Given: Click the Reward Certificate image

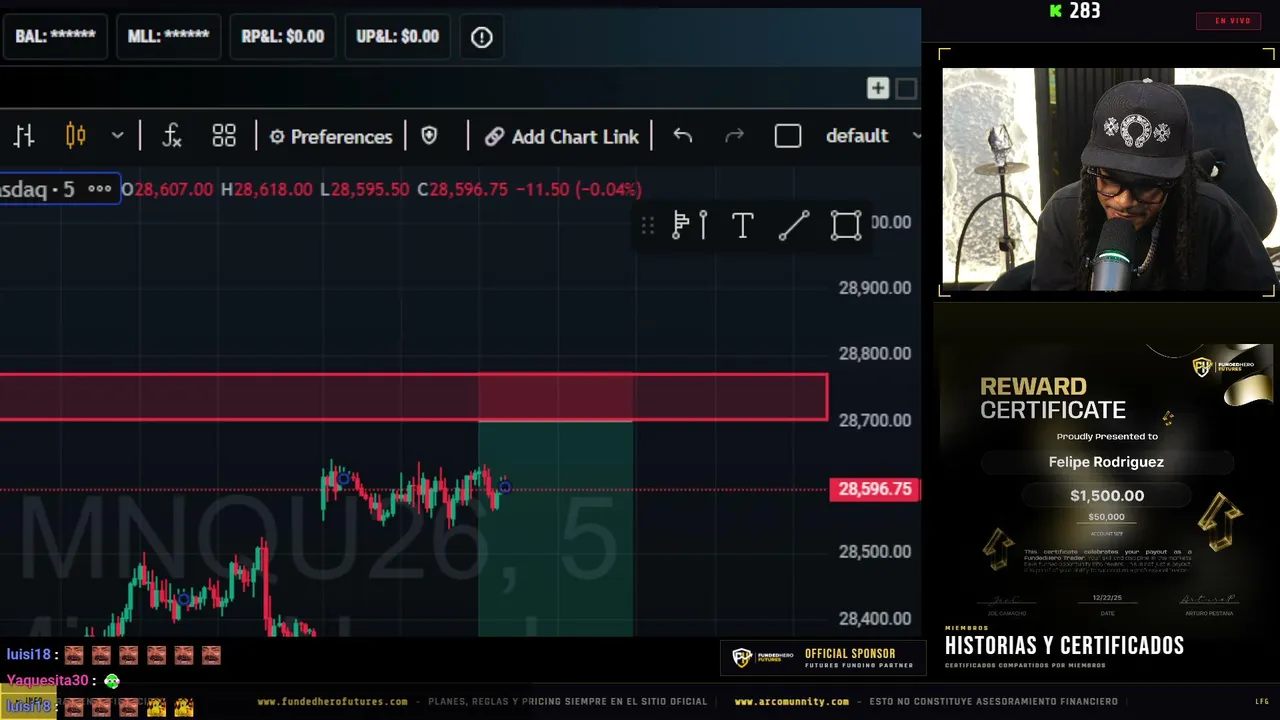Looking at the screenshot, I should [1107, 485].
